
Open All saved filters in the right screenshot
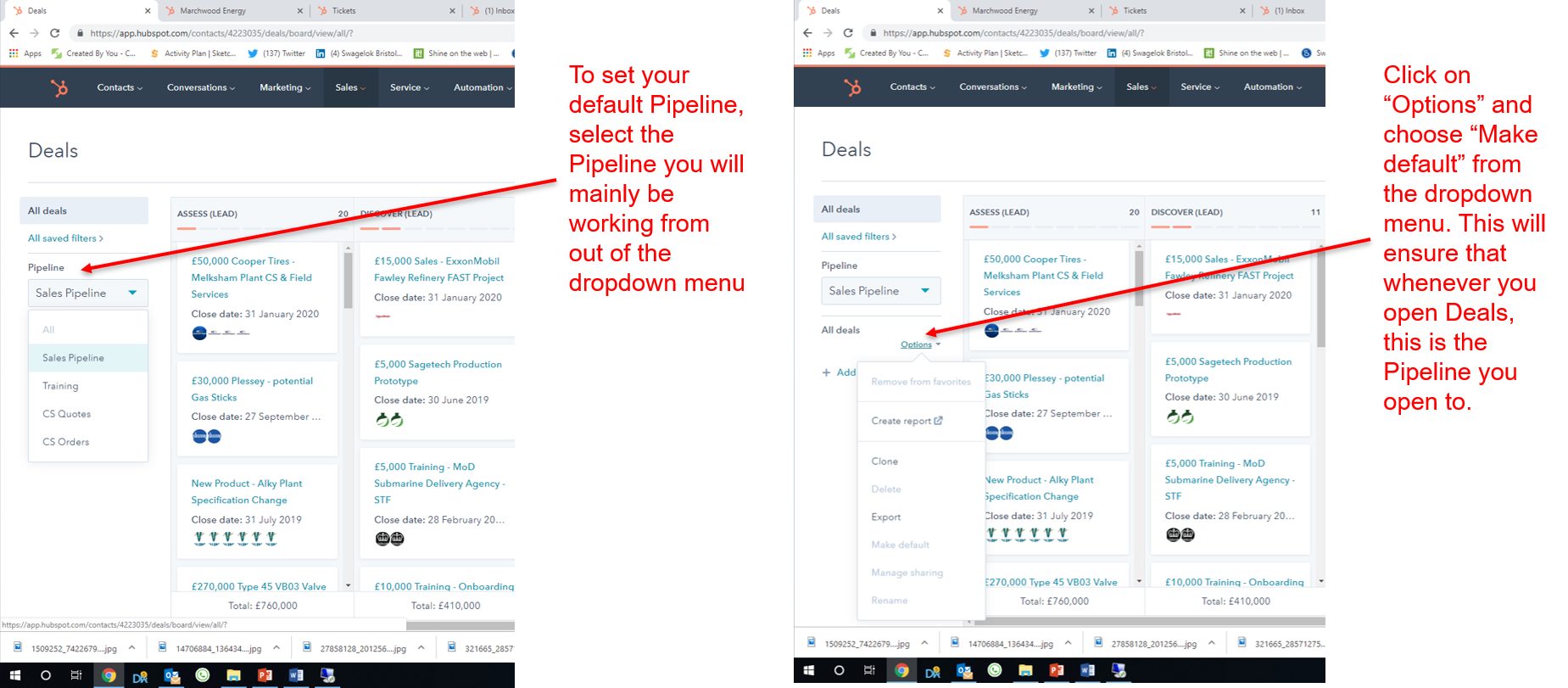858,237
